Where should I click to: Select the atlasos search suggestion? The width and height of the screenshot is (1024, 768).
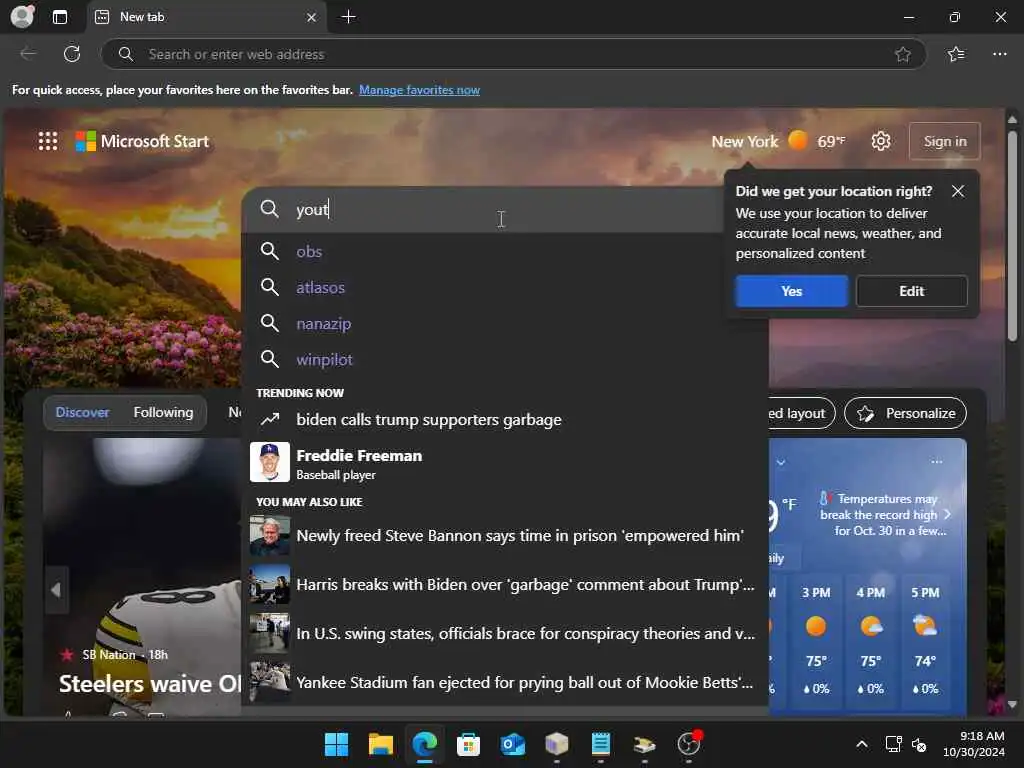click(x=505, y=287)
